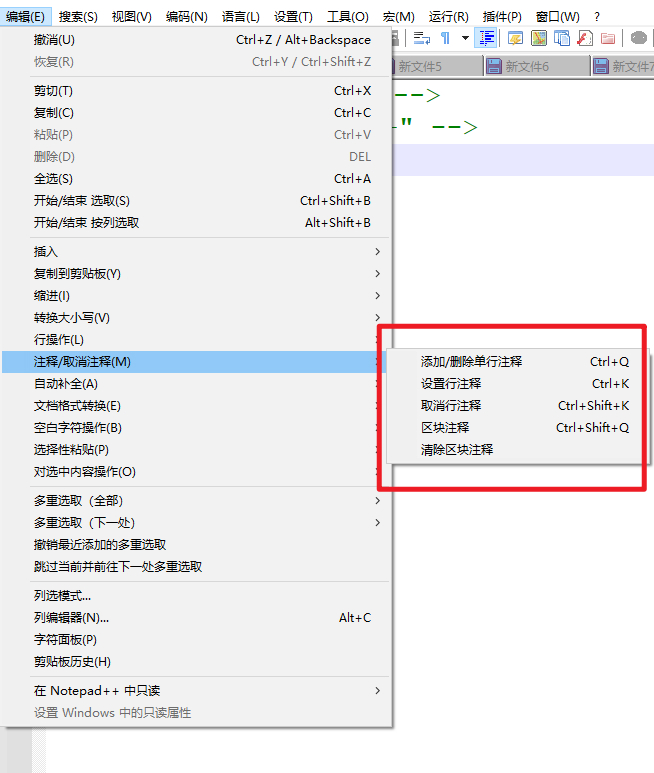
Task: Expand the 文档格式转换(E) submenu
Action: point(196,406)
